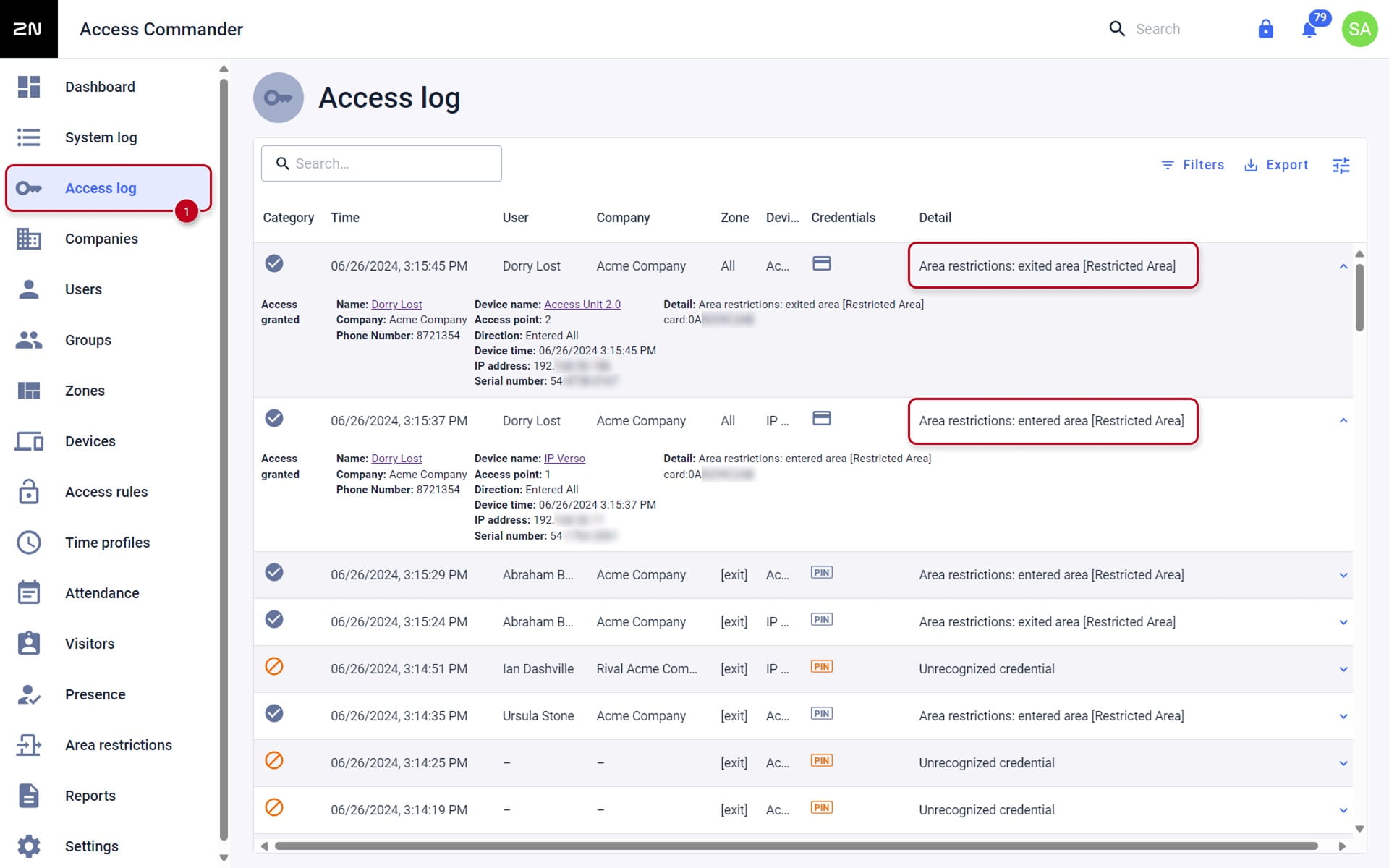Click the Credentials column header

tap(843, 218)
